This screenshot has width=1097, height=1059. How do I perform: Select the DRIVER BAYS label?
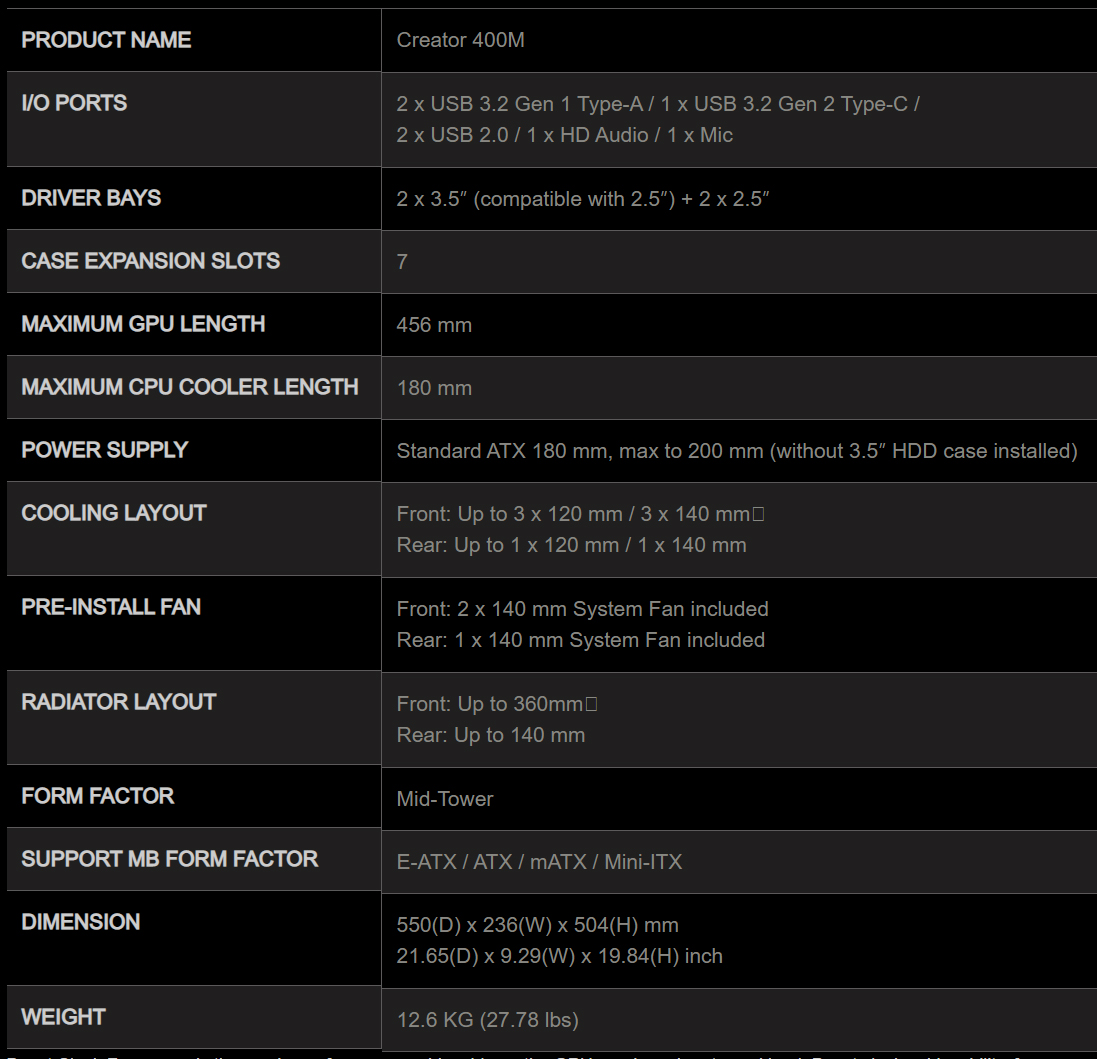tap(91, 198)
